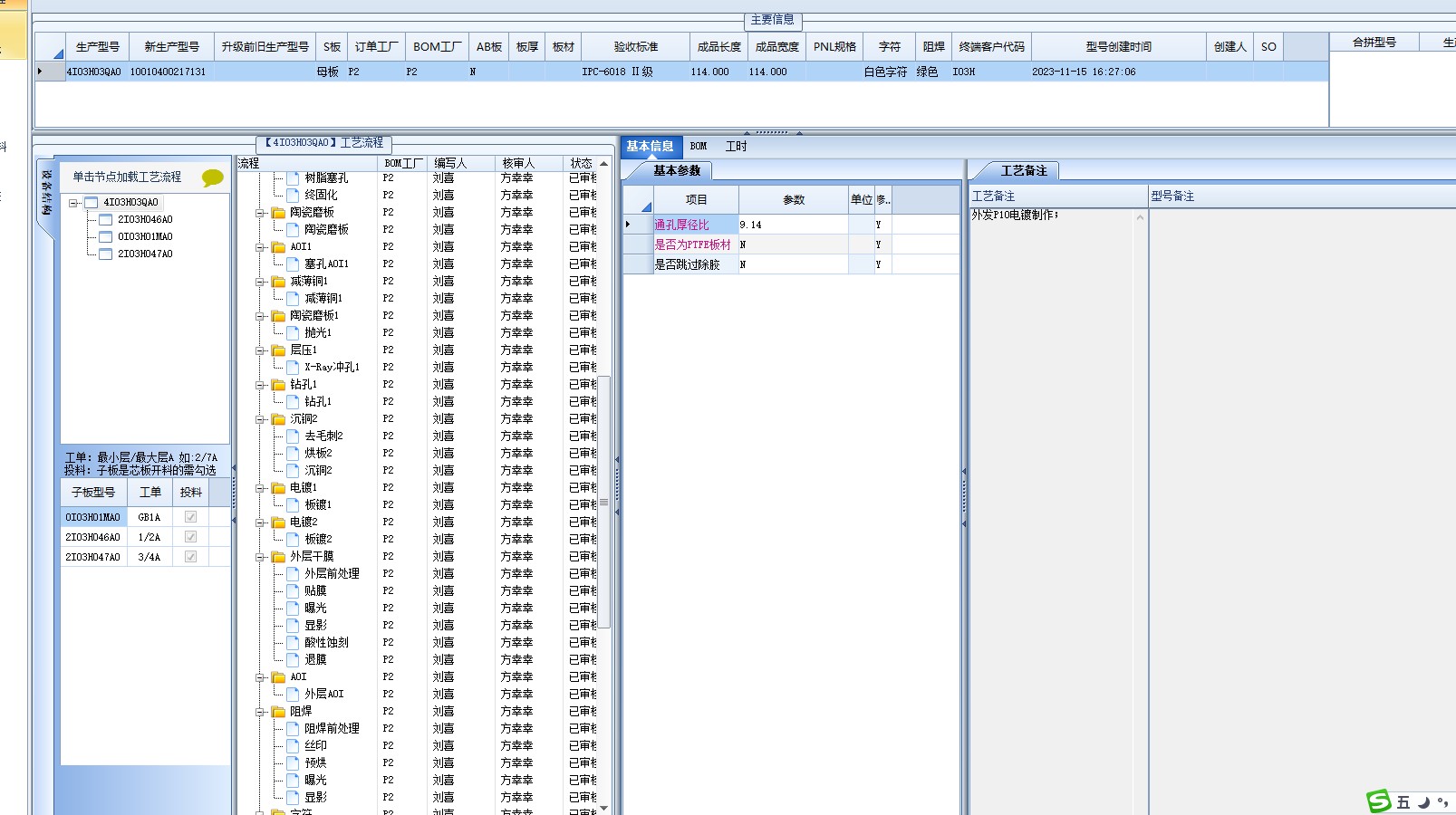Click the document icon of 贴膜 step
Screen dimensions: 1456x815
click(x=294, y=591)
